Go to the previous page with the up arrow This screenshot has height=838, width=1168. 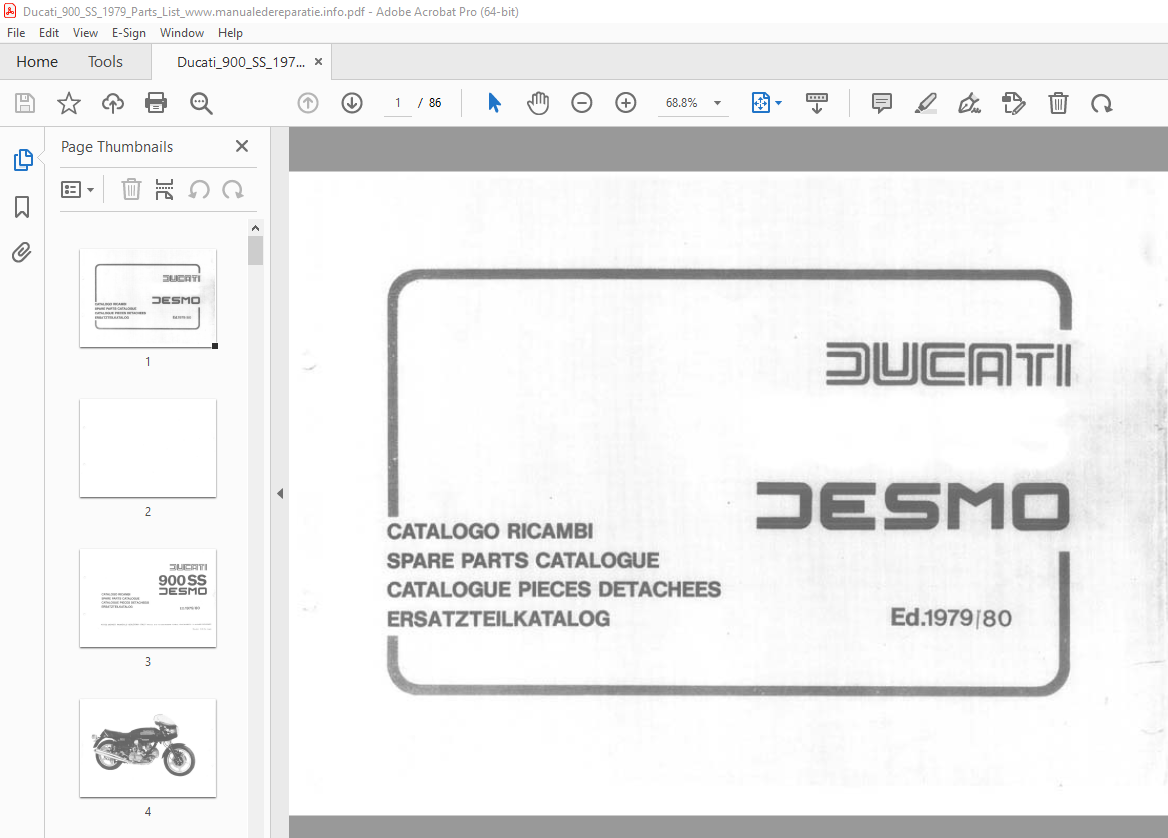pyautogui.click(x=308, y=103)
